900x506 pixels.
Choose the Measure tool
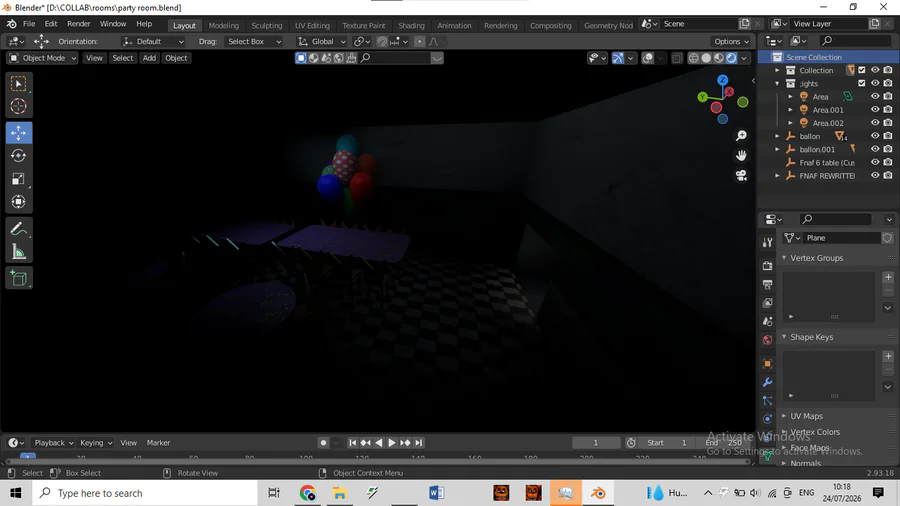18,252
